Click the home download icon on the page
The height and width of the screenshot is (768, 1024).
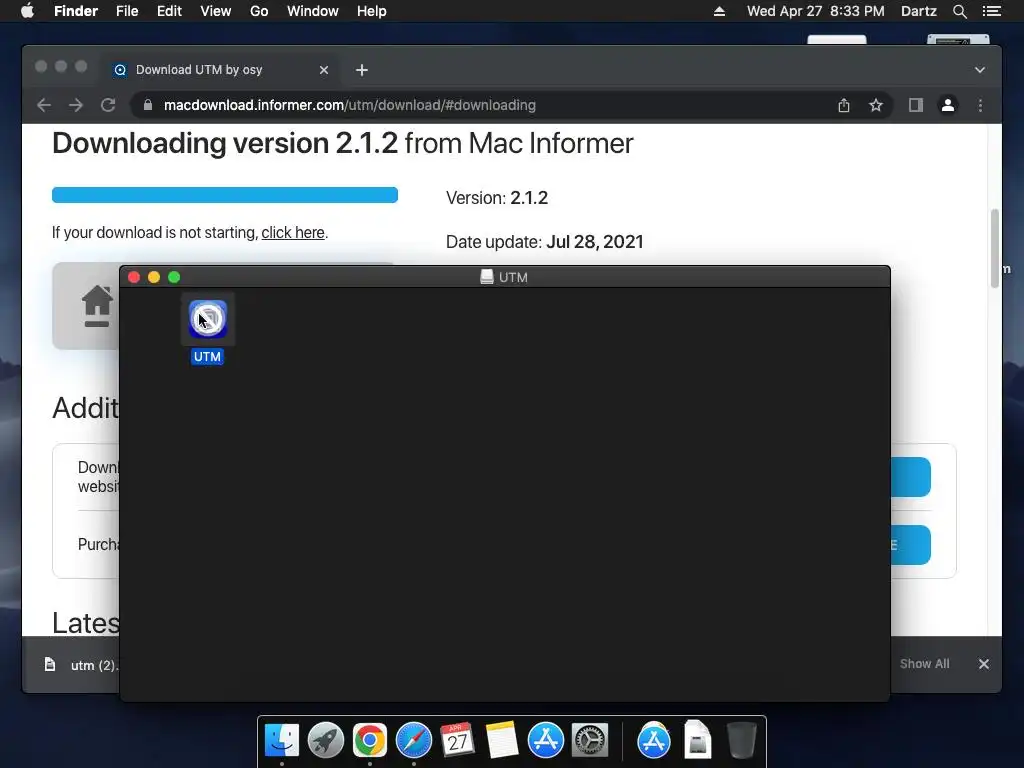(x=97, y=306)
